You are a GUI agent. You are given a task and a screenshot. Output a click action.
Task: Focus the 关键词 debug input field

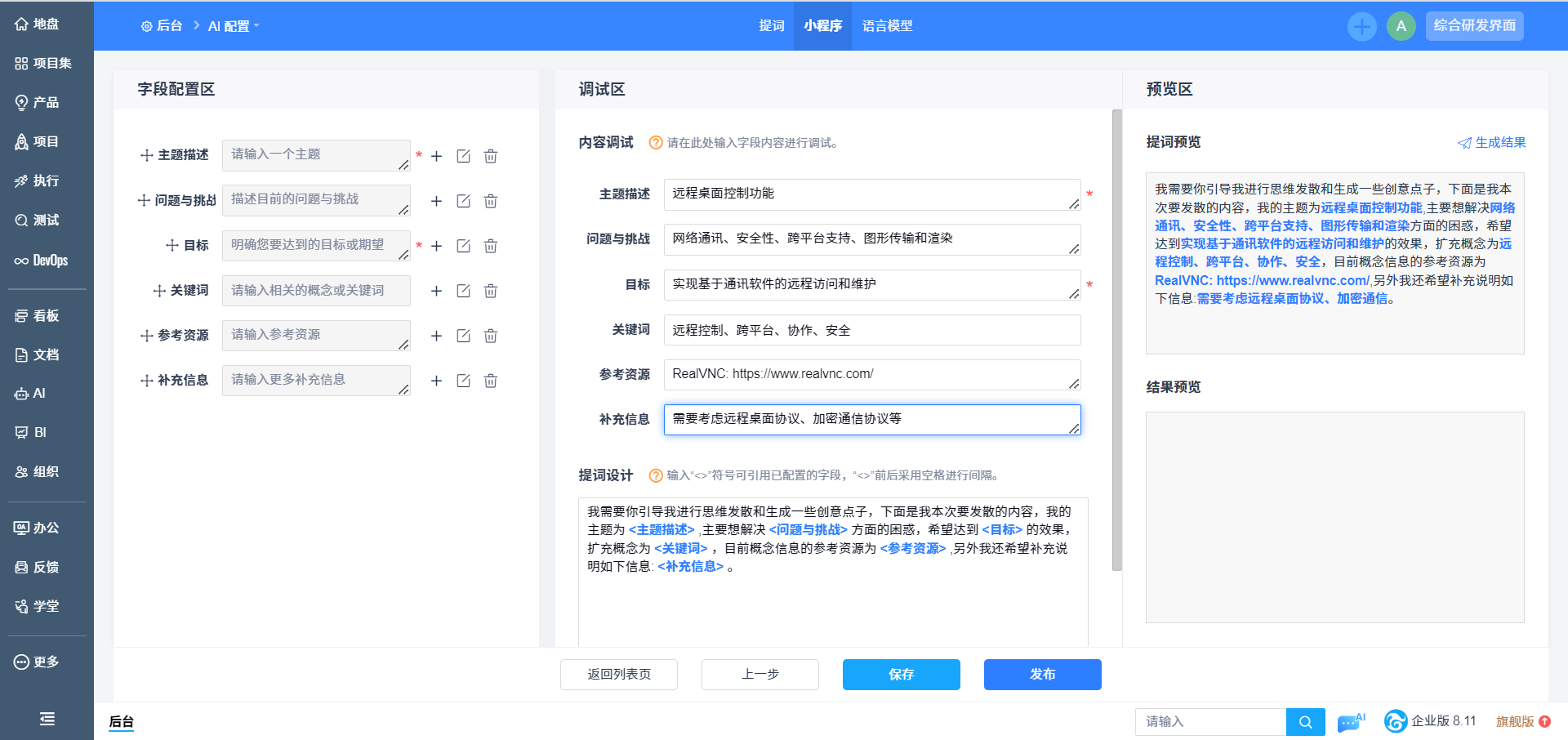click(x=871, y=330)
